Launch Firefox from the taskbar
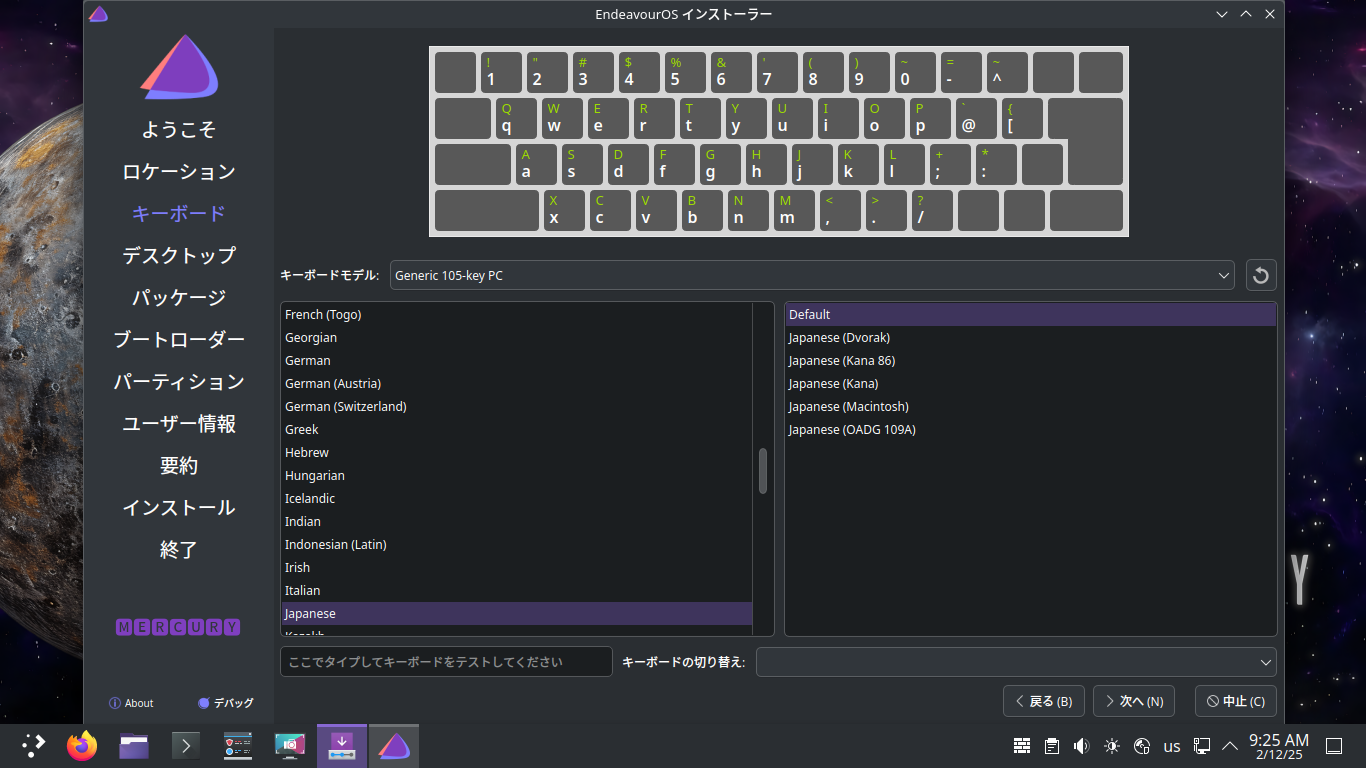Screen dimensions: 1366x768 (82, 745)
